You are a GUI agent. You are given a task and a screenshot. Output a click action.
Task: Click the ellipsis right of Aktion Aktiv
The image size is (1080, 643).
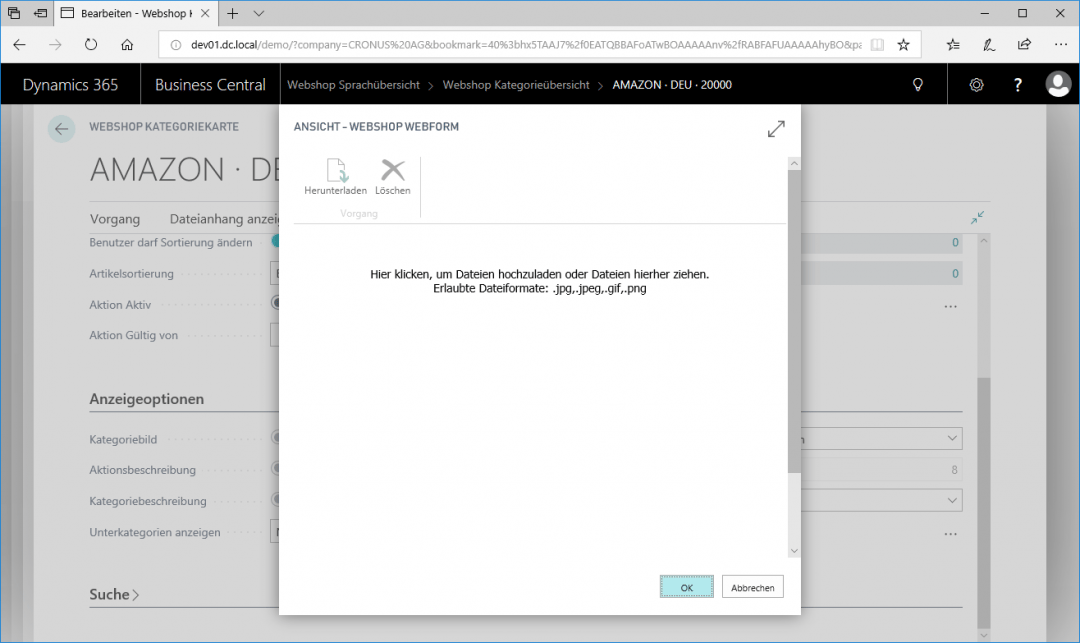(x=951, y=306)
